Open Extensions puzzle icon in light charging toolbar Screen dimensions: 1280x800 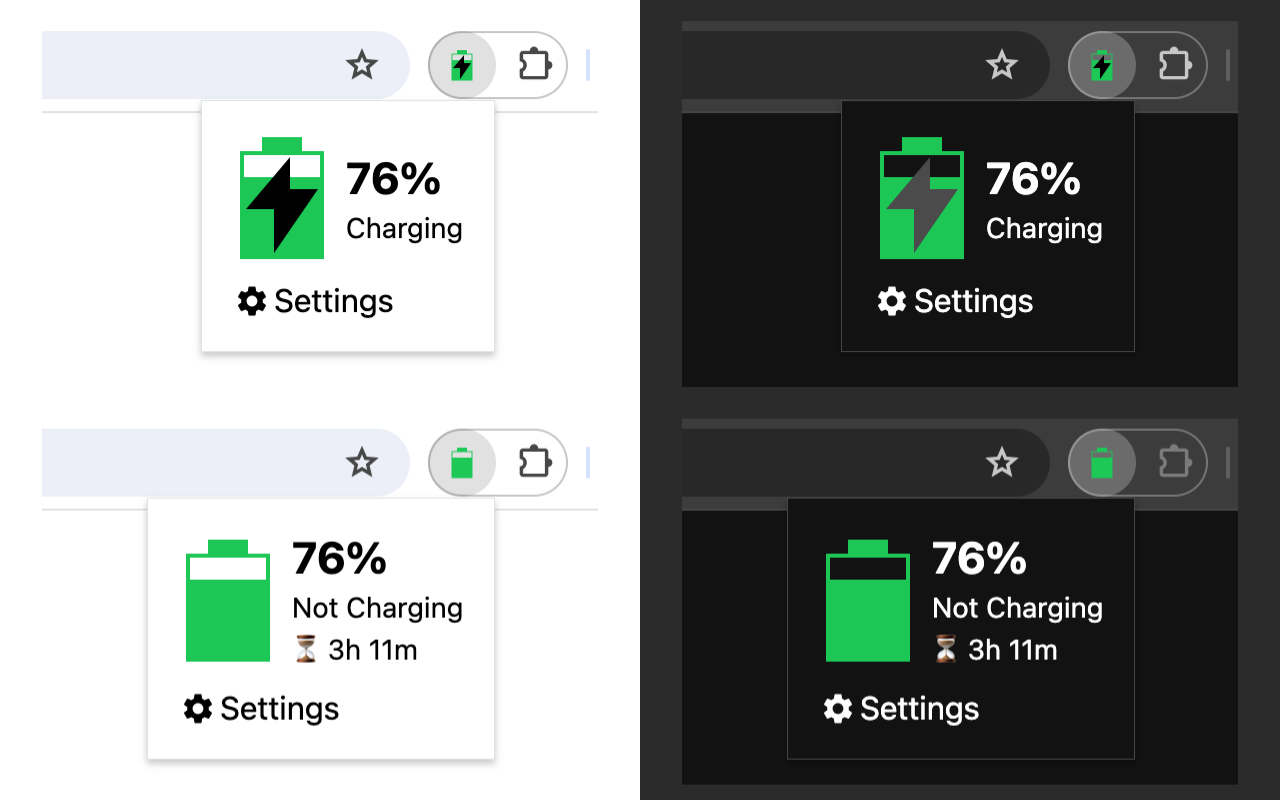(x=535, y=66)
